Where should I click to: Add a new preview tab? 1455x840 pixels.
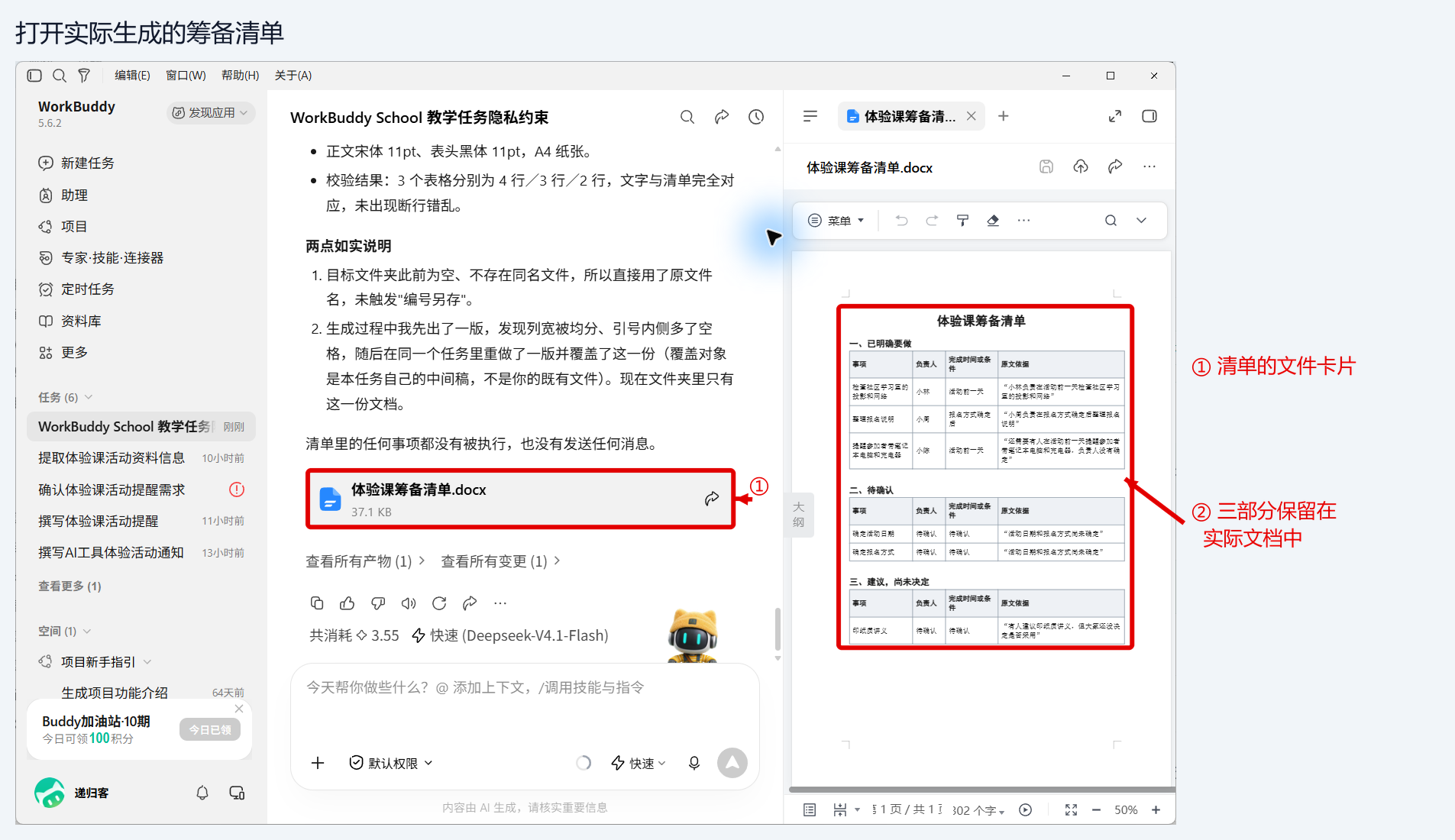(1004, 116)
